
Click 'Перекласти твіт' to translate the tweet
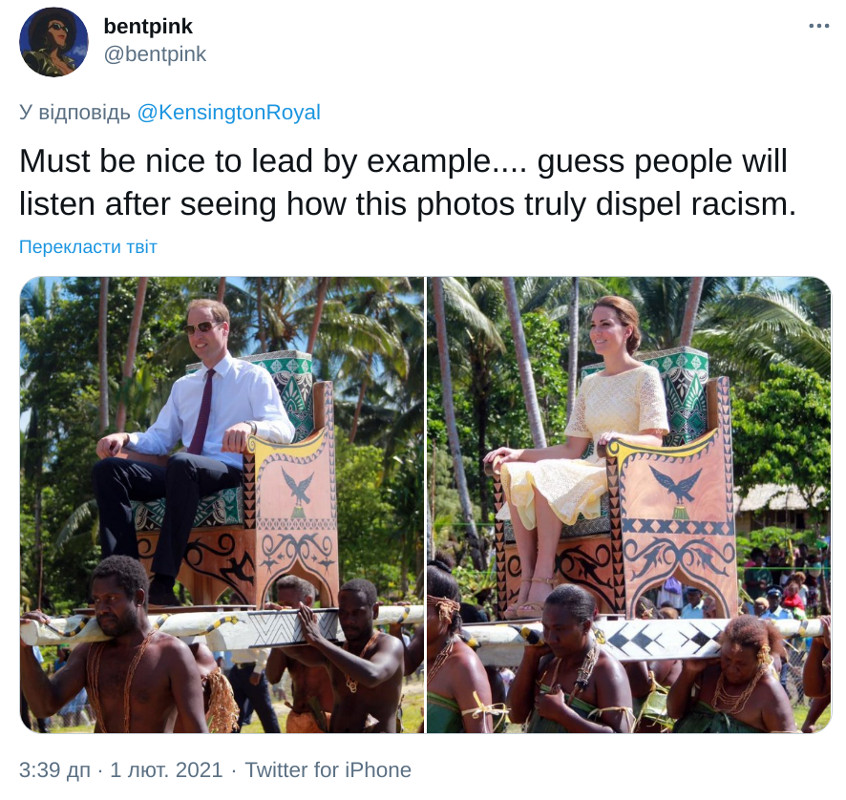[88, 247]
